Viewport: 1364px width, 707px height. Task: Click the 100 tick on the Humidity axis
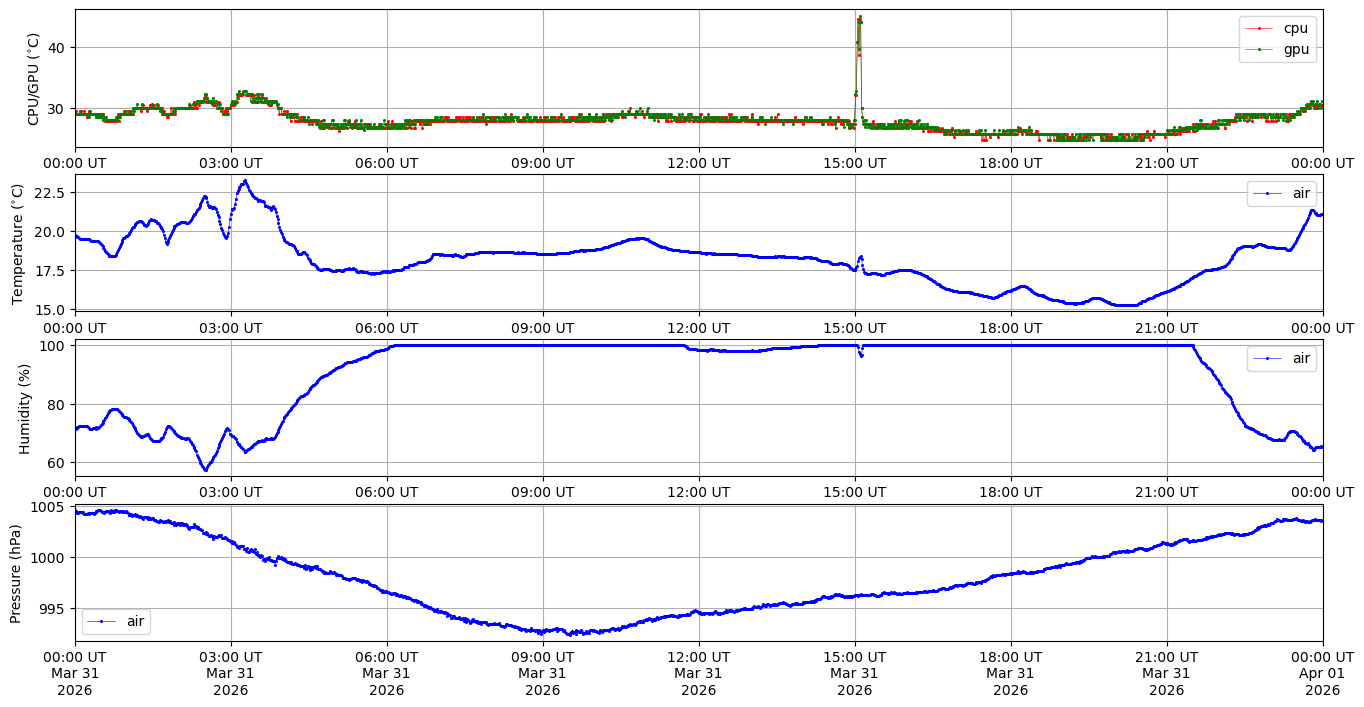(x=54, y=346)
